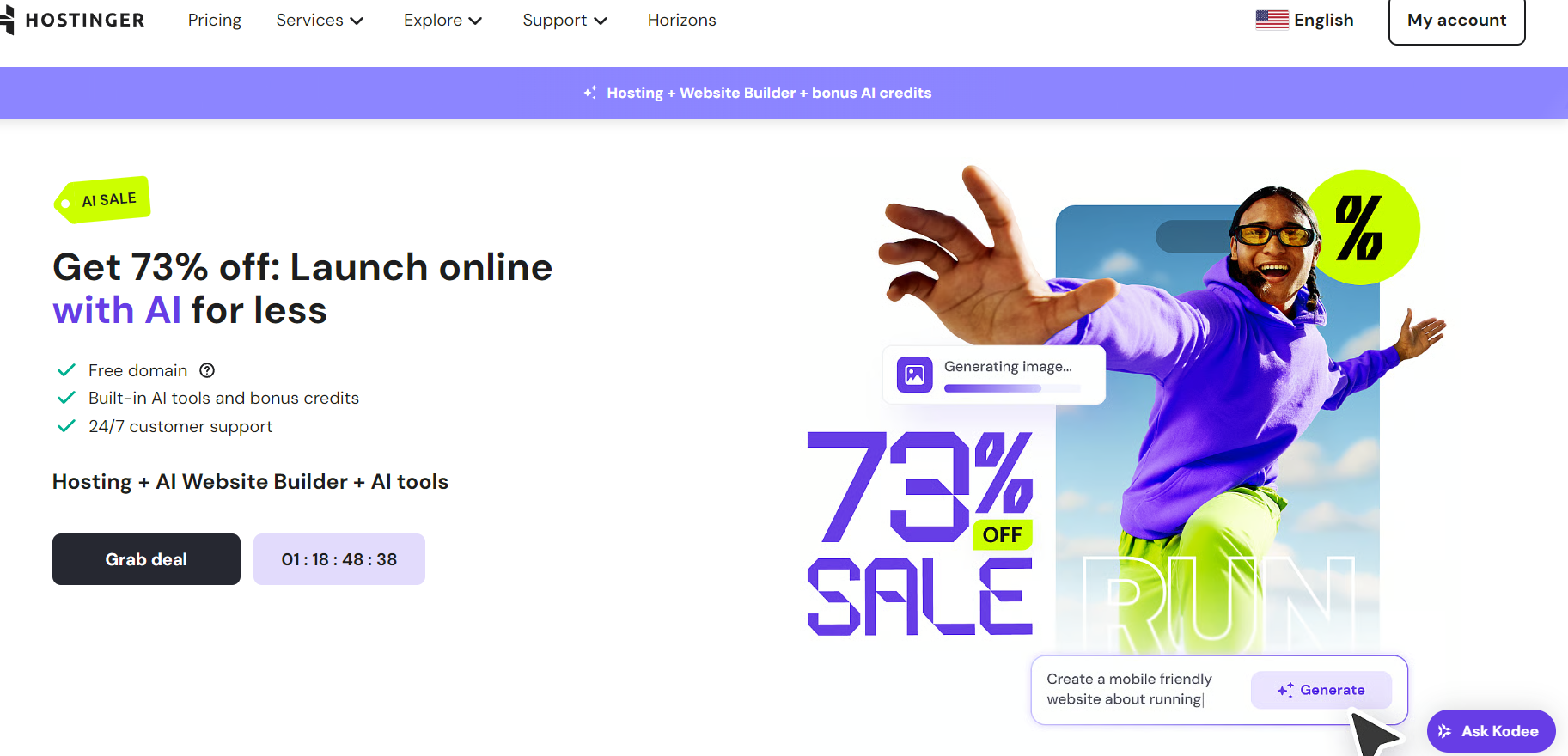Screen dimensions: 1568x756
Task: Open the free domain help question icon
Action: point(207,370)
